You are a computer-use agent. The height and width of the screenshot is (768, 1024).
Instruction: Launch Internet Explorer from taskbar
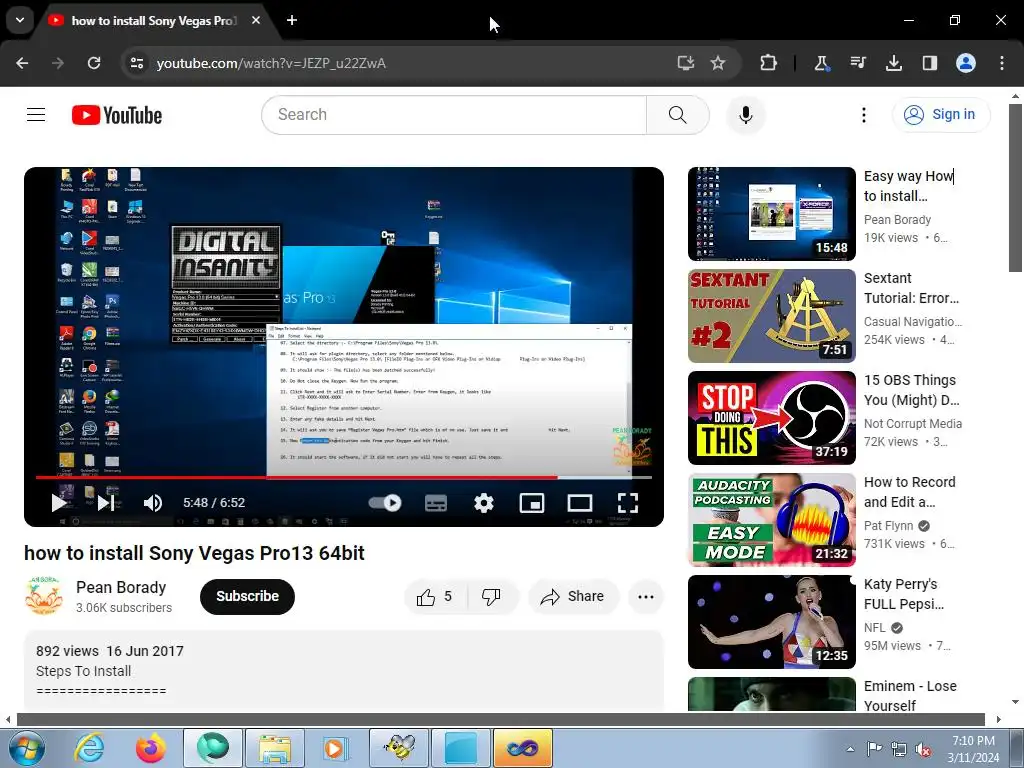89,748
